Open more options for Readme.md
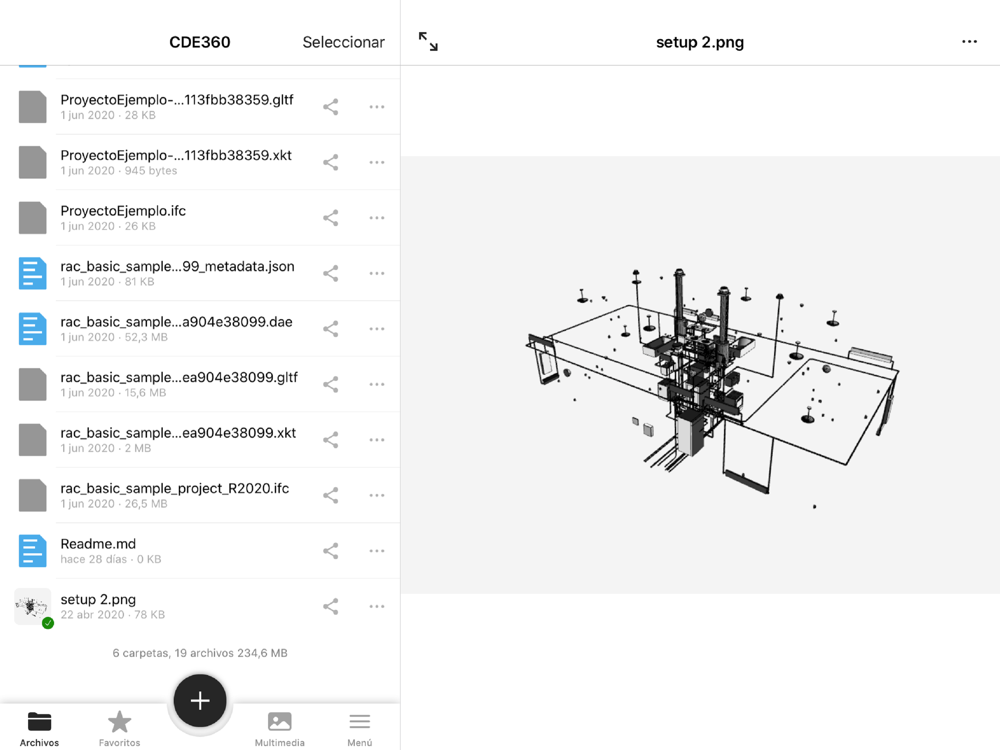1000x750 pixels. click(377, 550)
